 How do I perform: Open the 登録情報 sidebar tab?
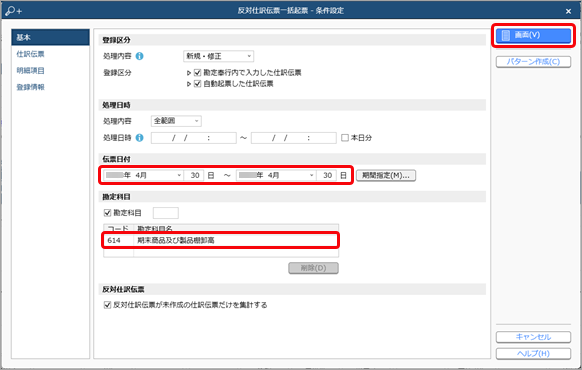[x=30, y=87]
